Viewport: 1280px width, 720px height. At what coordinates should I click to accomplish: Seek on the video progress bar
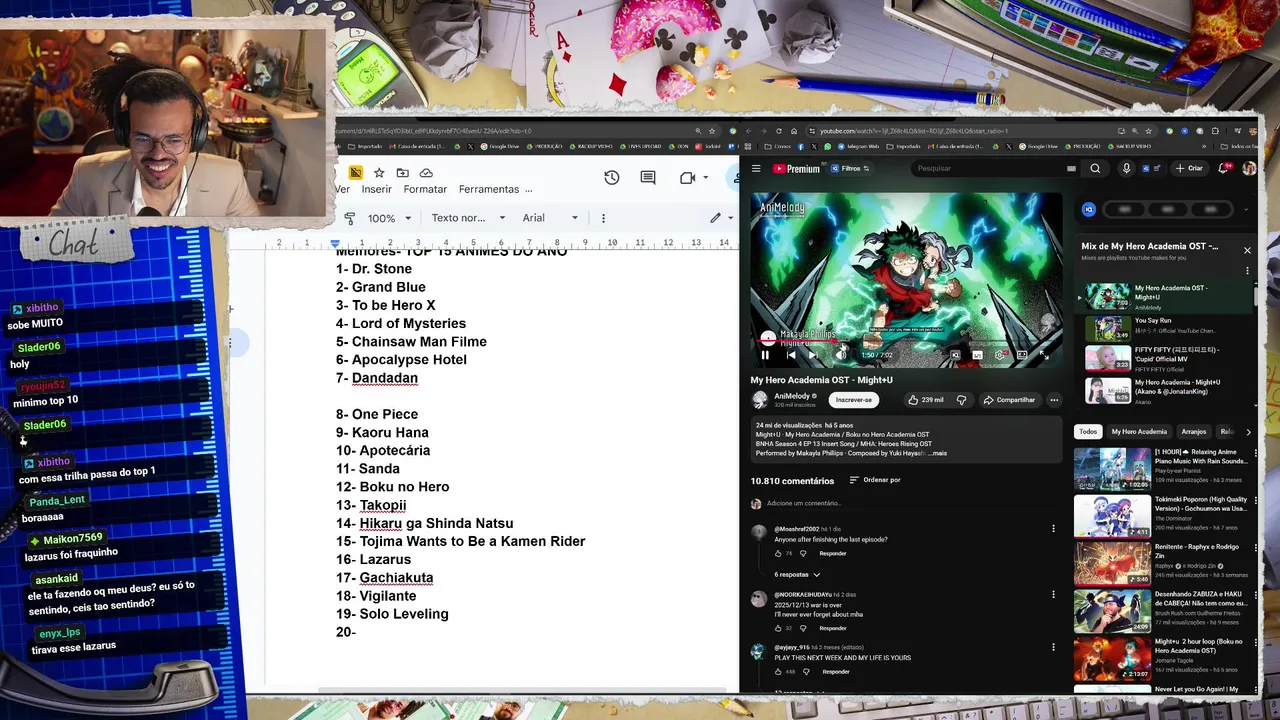tap(905, 341)
